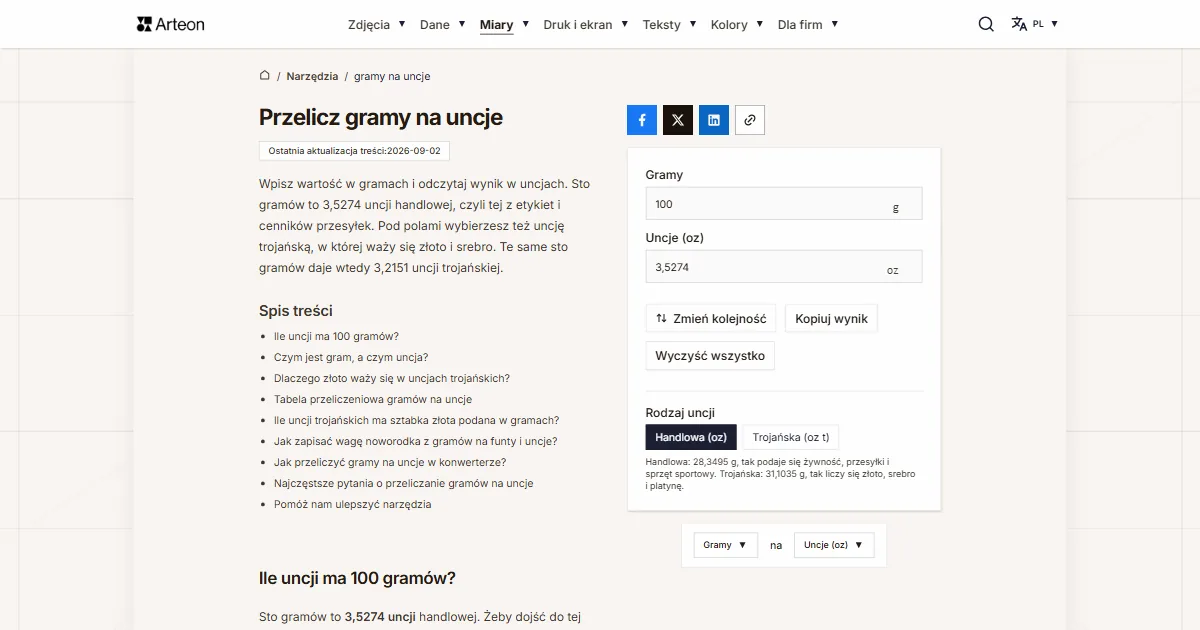Jump to 'Tabela przeliczeniowa gramów na uncje'
This screenshot has width=1200, height=630.
pos(373,399)
